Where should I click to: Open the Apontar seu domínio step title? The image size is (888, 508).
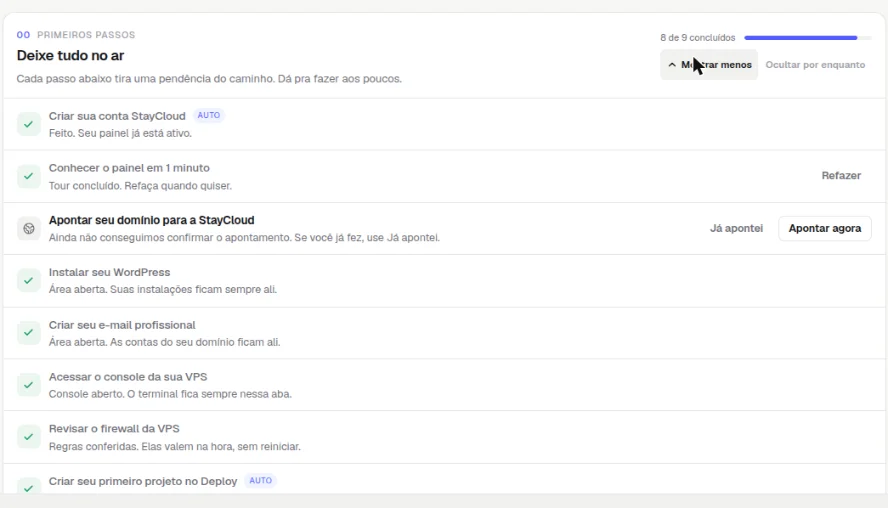coord(151,220)
